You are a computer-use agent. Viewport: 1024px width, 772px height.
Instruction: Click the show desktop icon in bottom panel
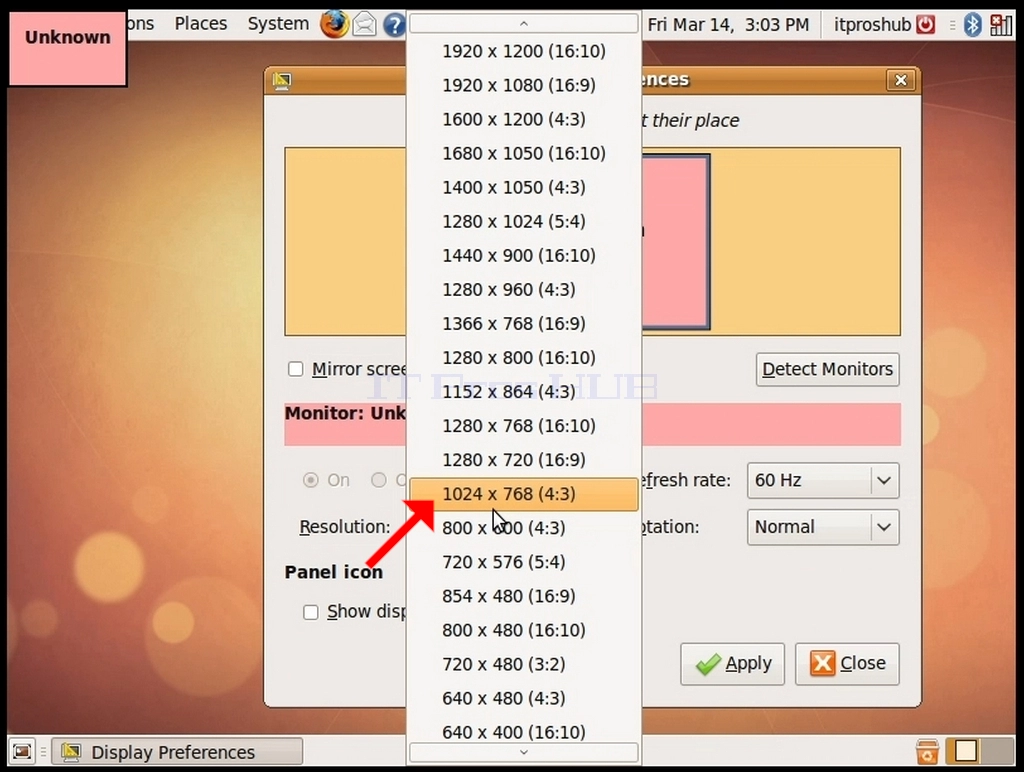click(x=22, y=752)
